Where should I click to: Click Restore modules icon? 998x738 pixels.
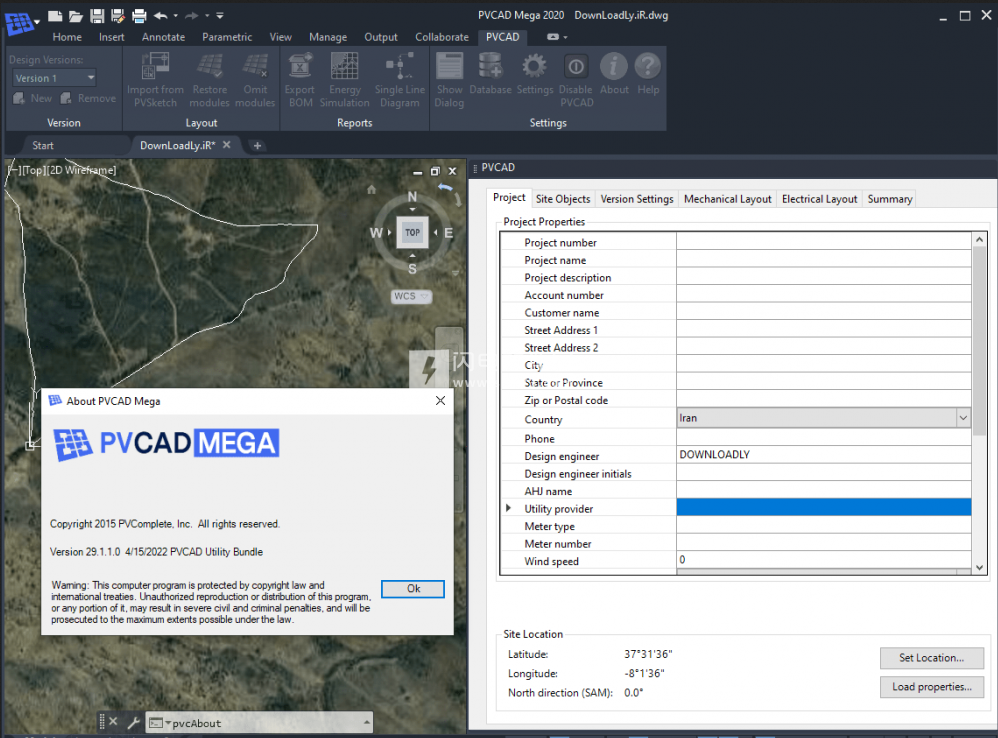pyautogui.click(x=209, y=66)
